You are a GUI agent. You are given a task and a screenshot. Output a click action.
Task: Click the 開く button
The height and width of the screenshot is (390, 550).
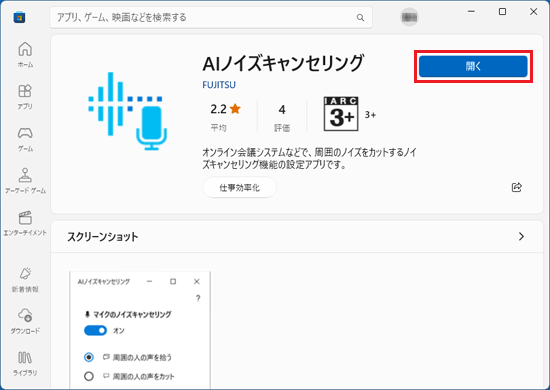coord(473,66)
